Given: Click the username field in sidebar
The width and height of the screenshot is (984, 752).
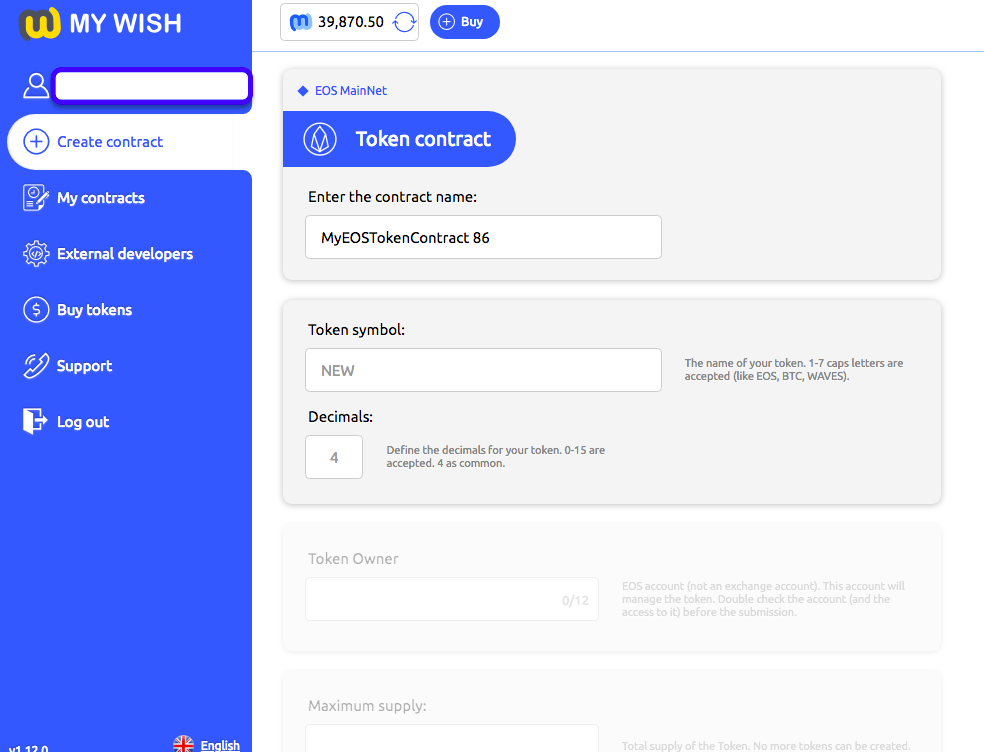Looking at the screenshot, I should [152, 86].
